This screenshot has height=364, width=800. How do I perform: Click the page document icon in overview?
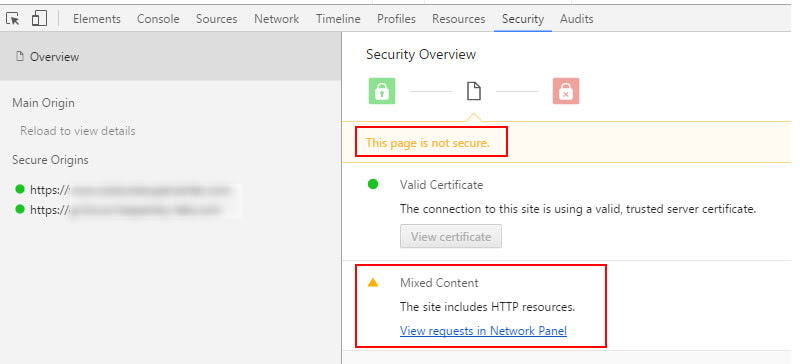pyautogui.click(x=474, y=91)
